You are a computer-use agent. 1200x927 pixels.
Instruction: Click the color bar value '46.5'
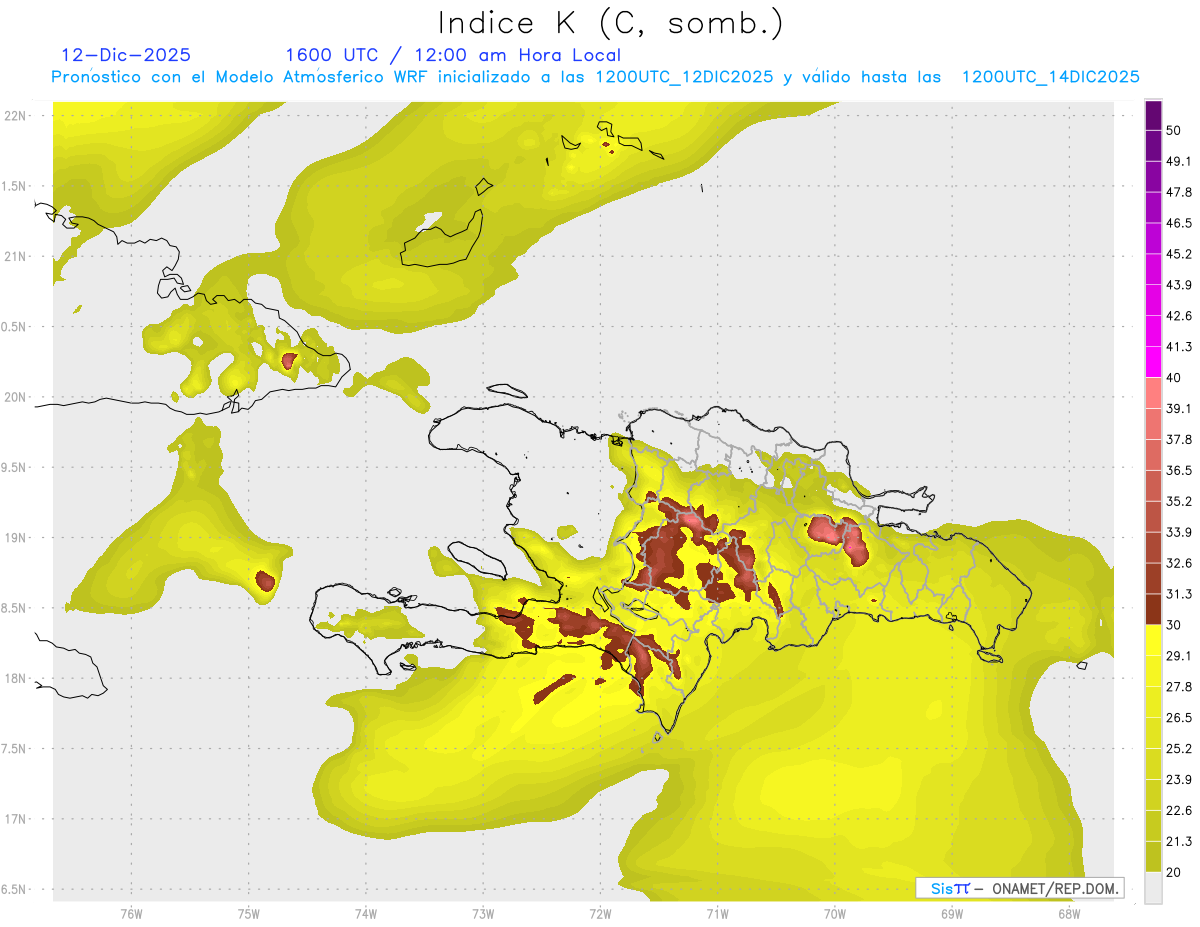tap(1178, 224)
